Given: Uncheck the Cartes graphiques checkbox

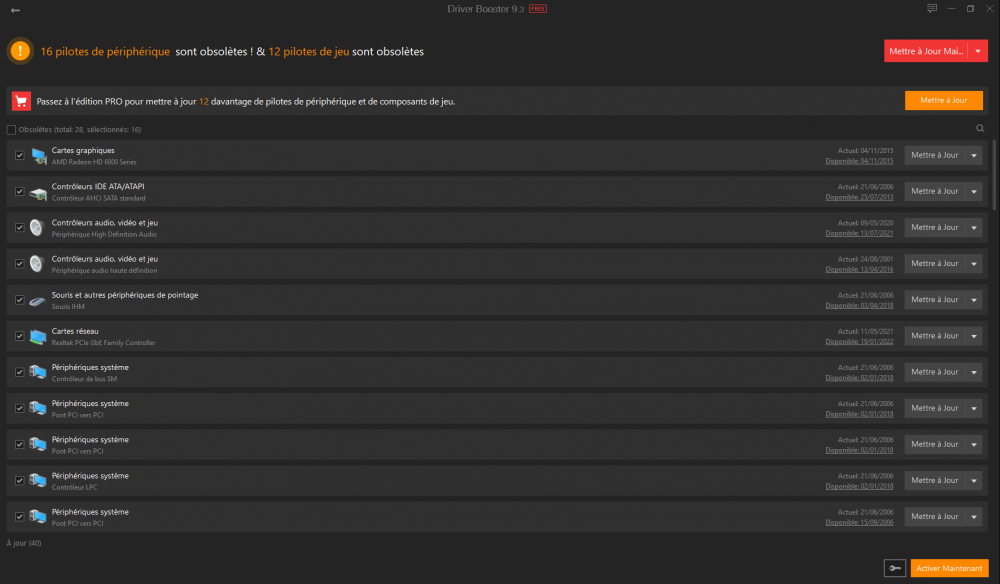Looking at the screenshot, I should pyautogui.click(x=20, y=156).
